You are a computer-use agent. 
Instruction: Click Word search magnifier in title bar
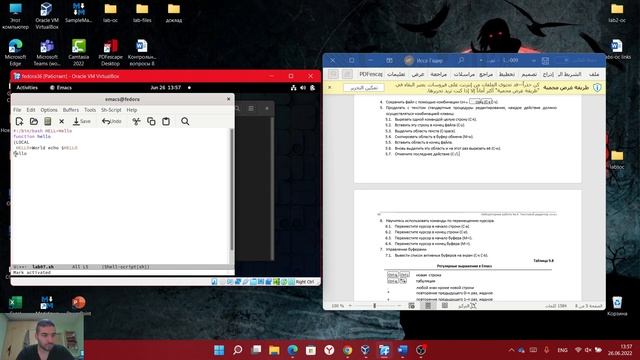click(461, 60)
